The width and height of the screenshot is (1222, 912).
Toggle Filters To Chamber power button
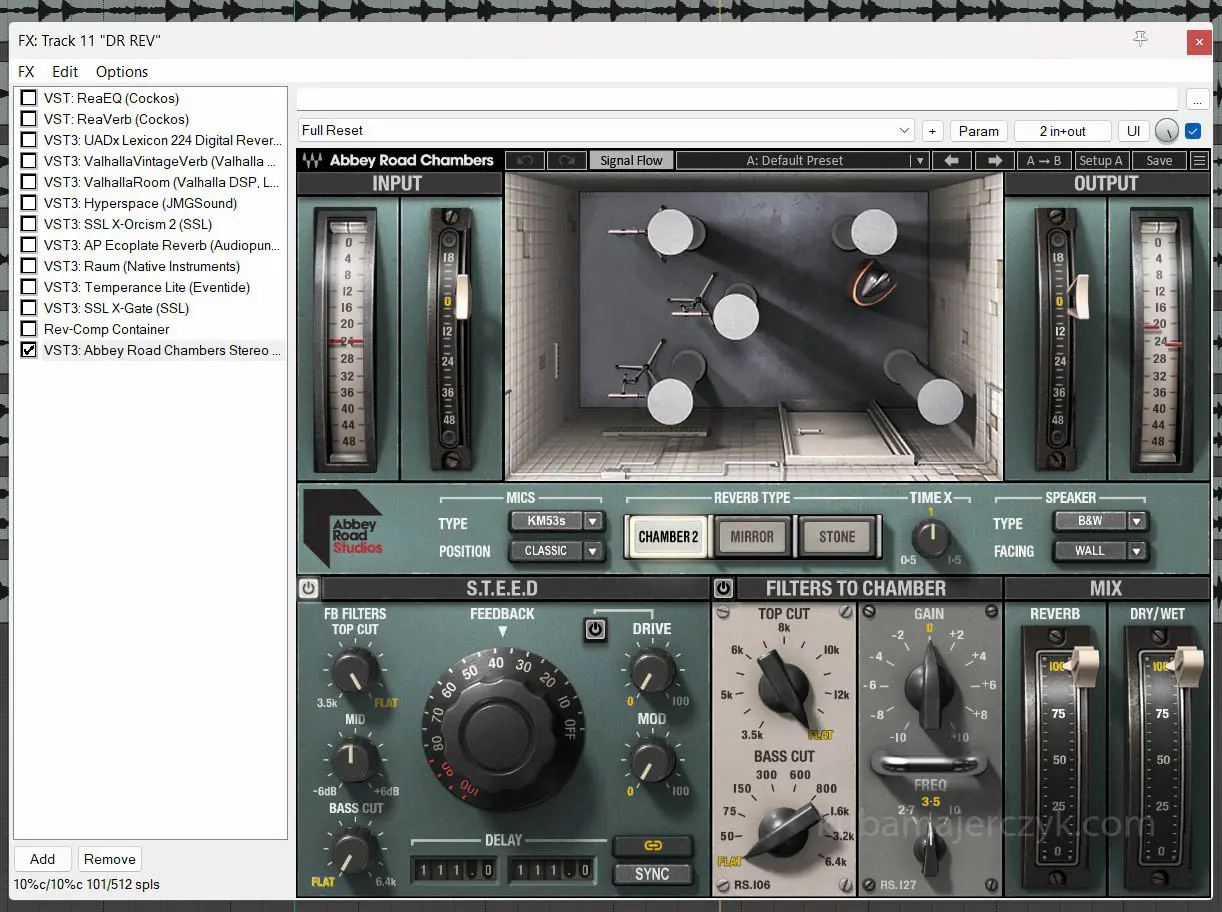point(722,588)
